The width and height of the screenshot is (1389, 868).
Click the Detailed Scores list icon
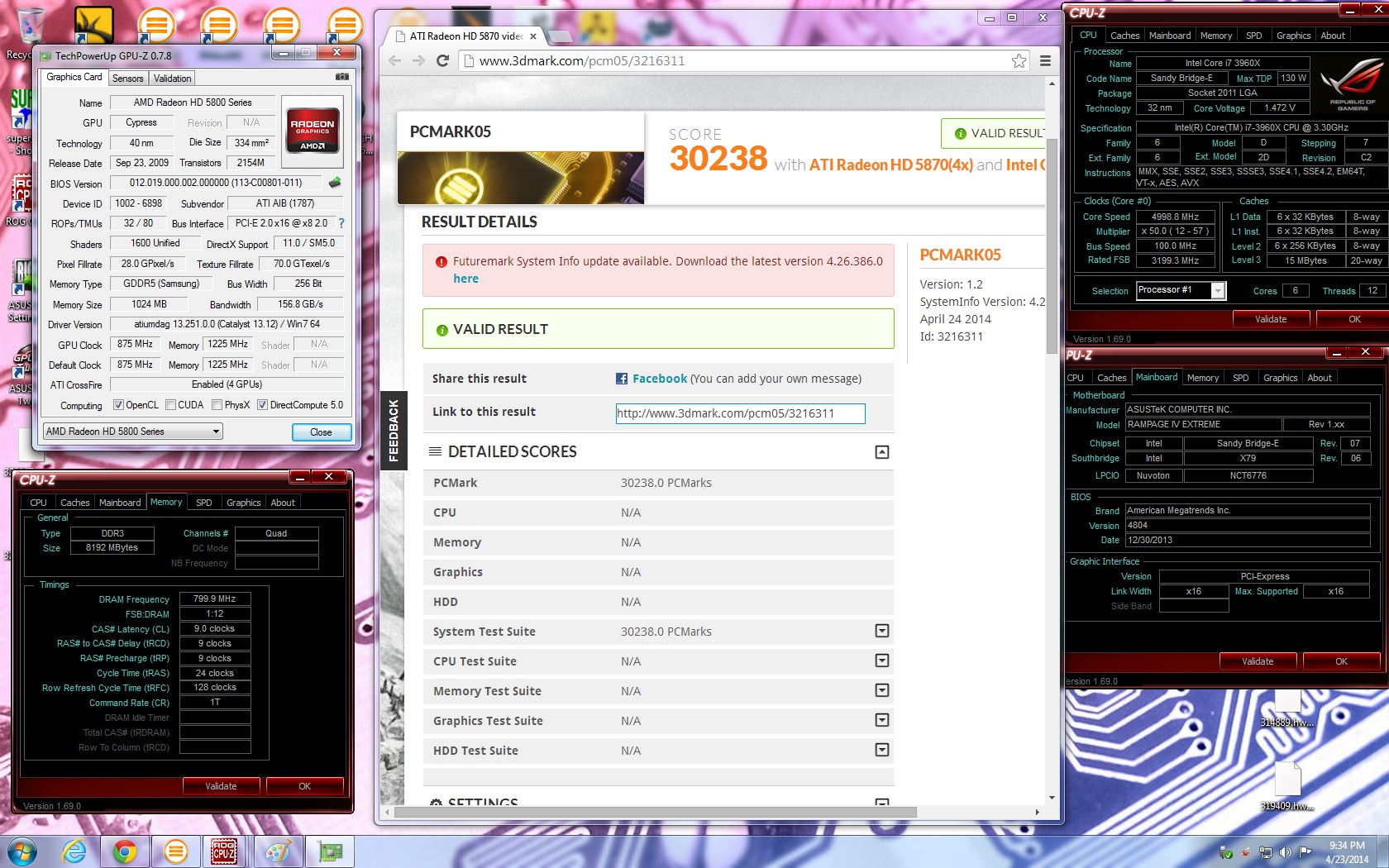(x=435, y=451)
